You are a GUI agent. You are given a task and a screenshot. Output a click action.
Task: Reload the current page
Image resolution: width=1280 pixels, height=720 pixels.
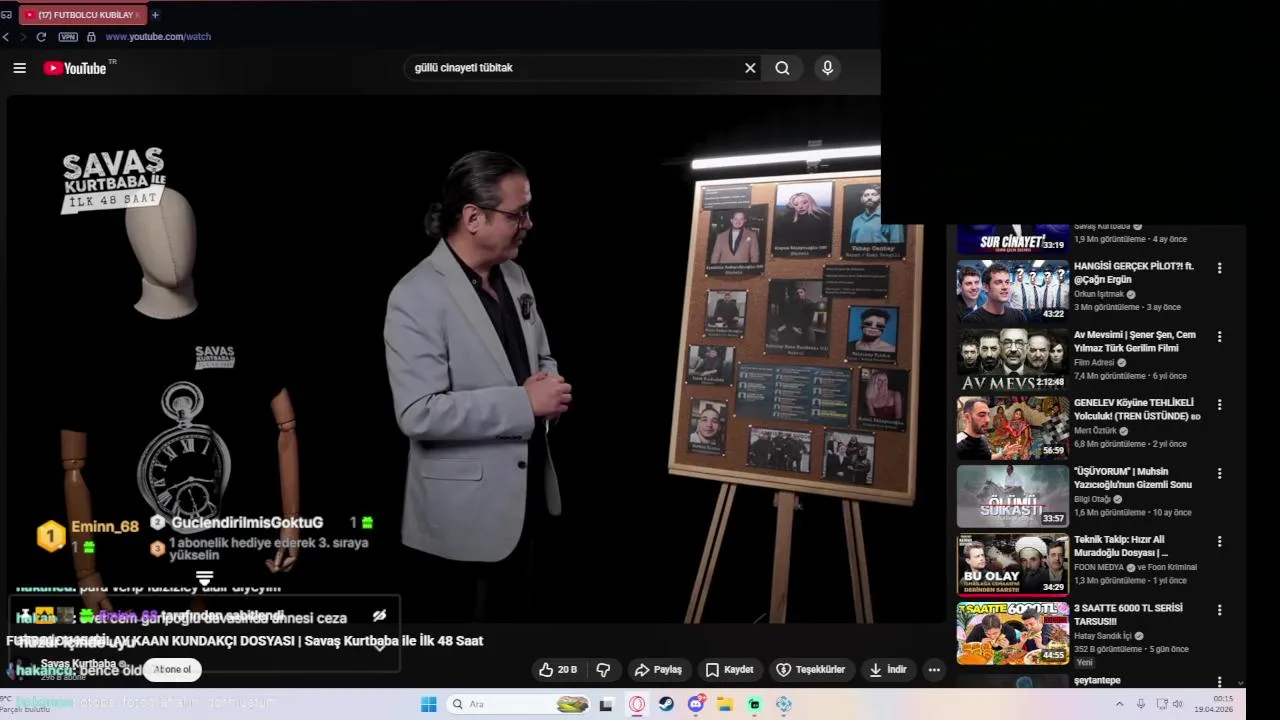[x=41, y=37]
